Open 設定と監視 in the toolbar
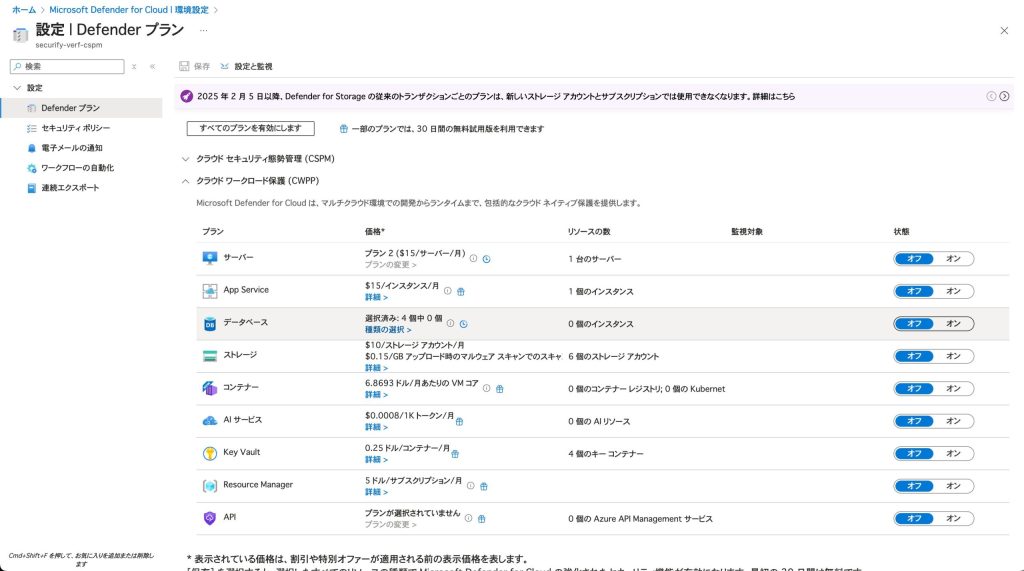Viewport: 1024px width, 571px height. click(246, 66)
